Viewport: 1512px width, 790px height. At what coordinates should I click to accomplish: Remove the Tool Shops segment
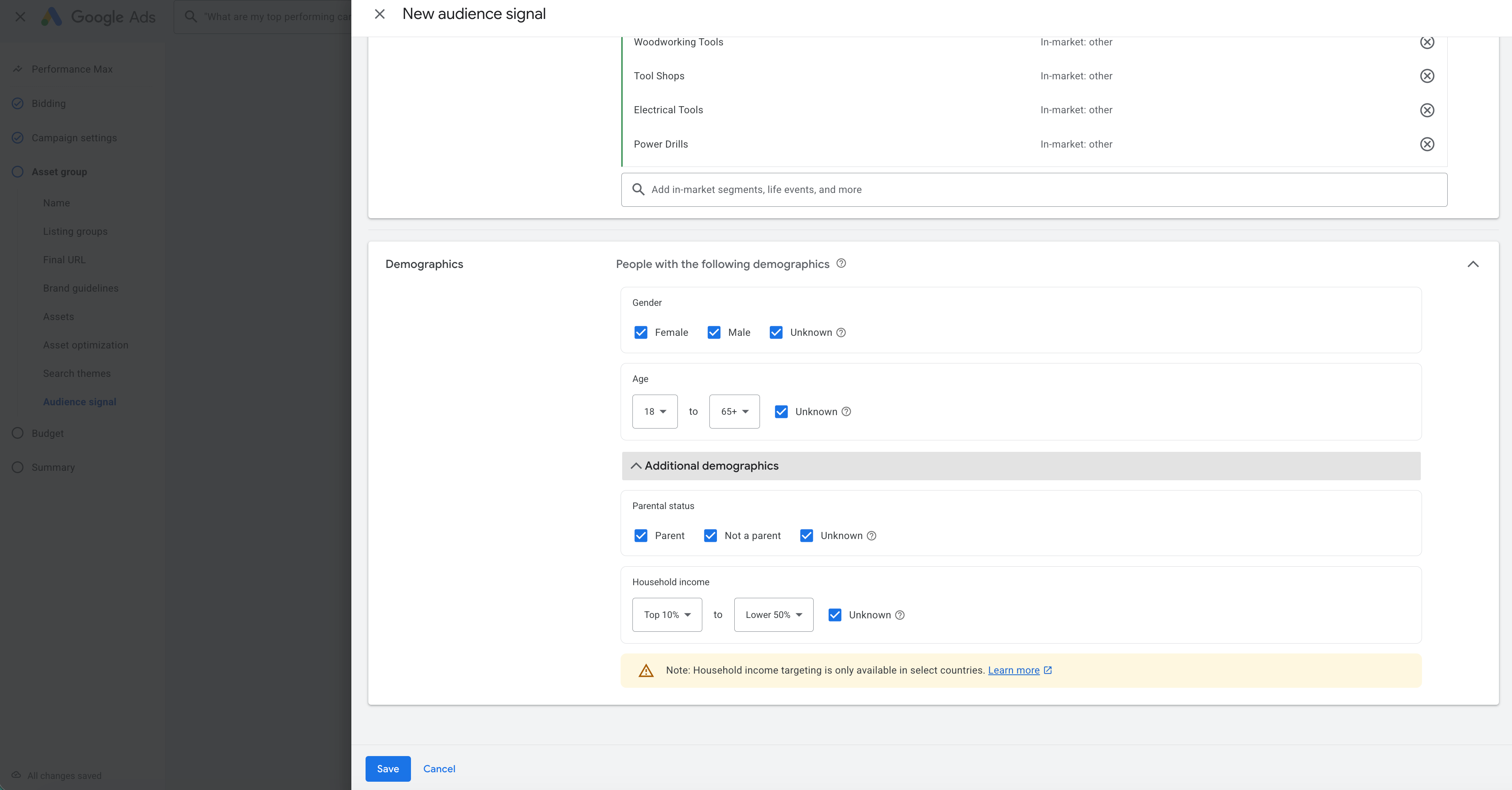1427,76
